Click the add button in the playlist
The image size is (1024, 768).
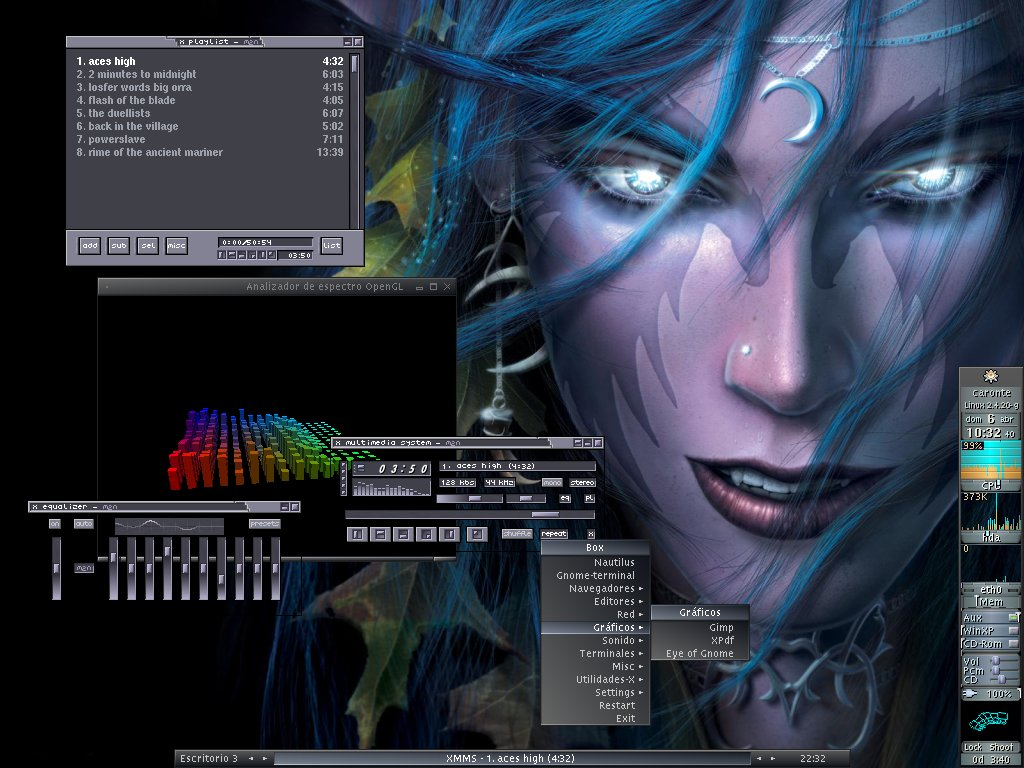click(90, 246)
